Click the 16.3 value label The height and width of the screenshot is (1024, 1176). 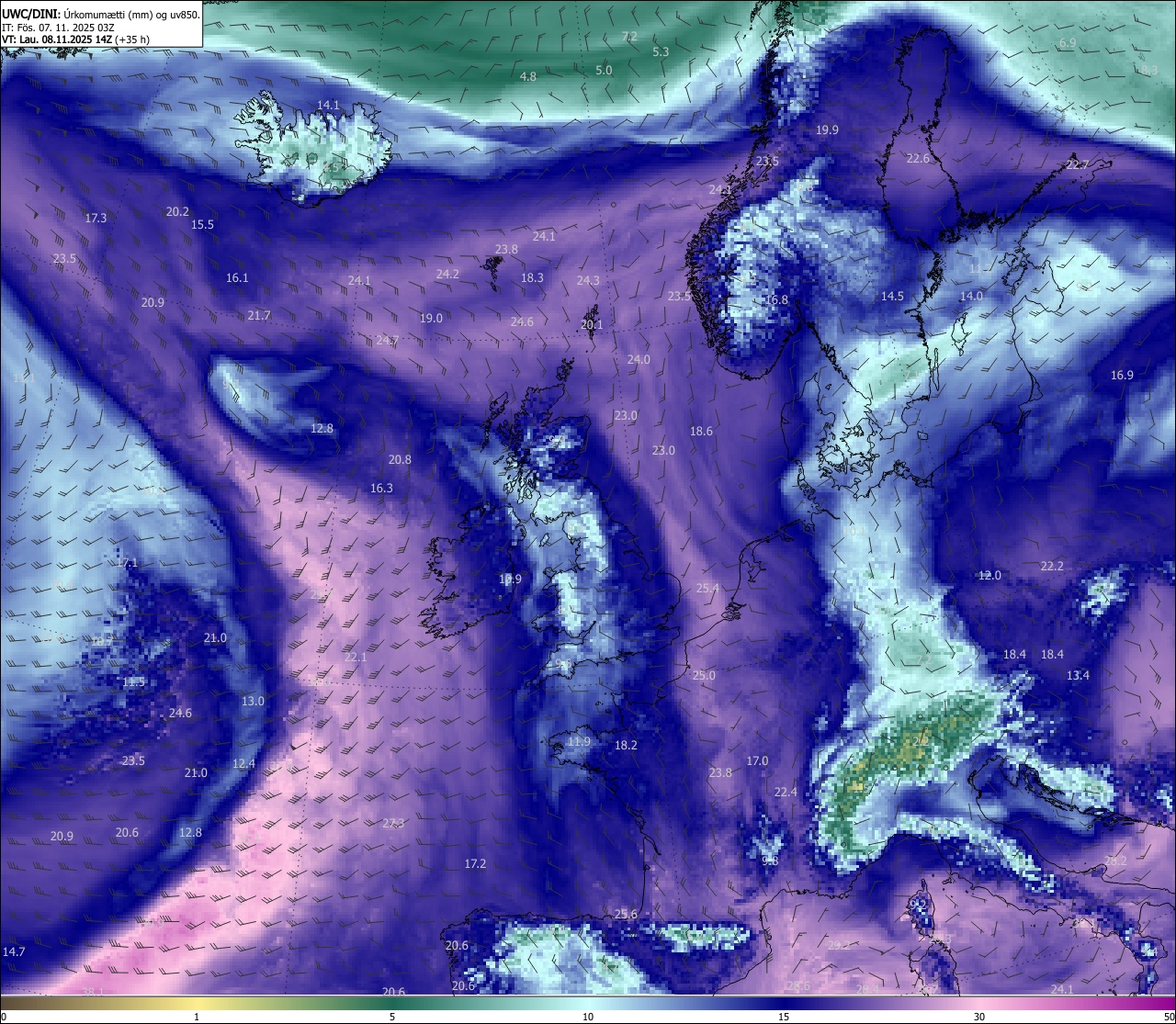coord(381,489)
